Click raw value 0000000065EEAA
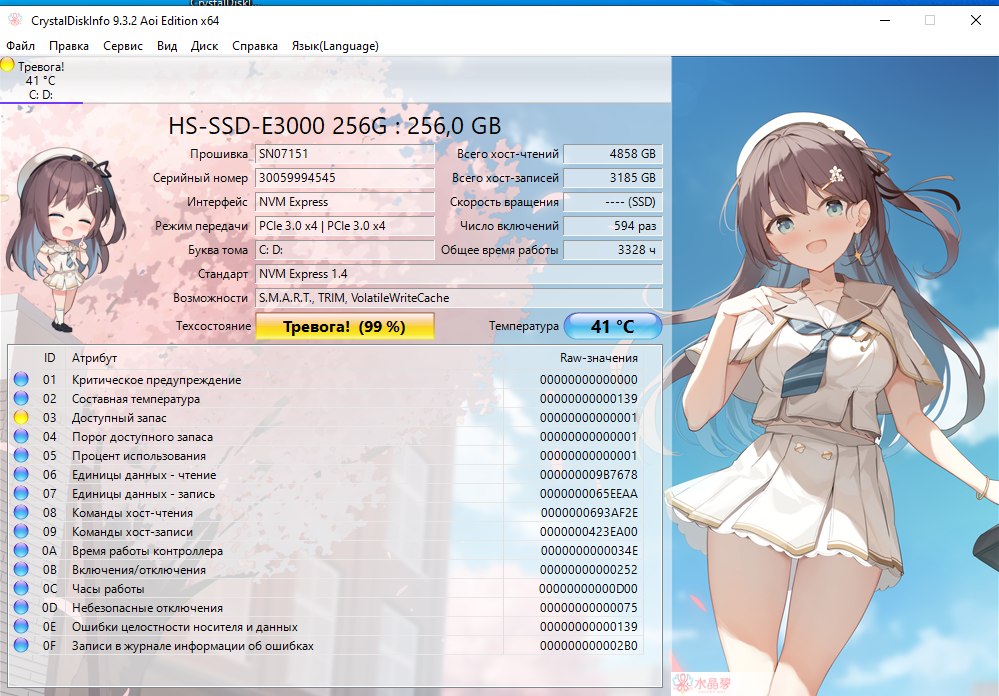This screenshot has height=696, width=999. (x=589, y=494)
